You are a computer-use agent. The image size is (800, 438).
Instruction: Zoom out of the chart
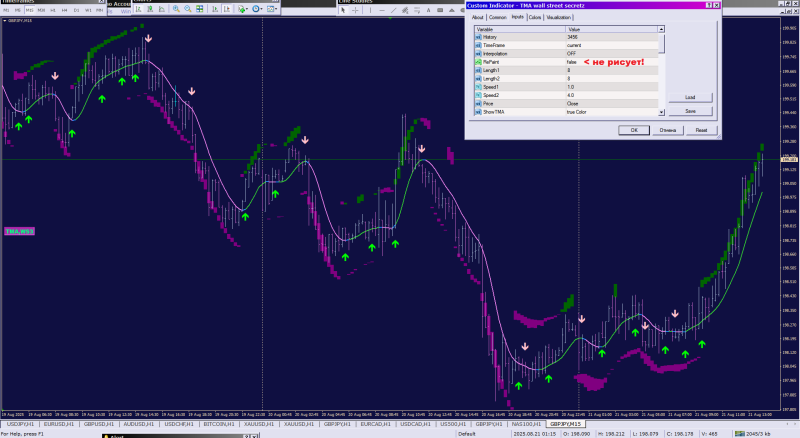(188, 9)
